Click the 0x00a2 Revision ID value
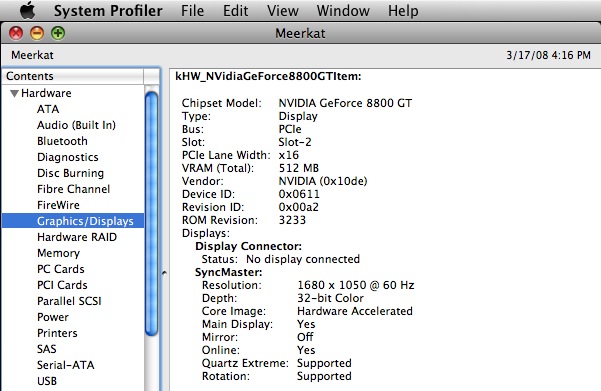601x391 pixels. 299,207
